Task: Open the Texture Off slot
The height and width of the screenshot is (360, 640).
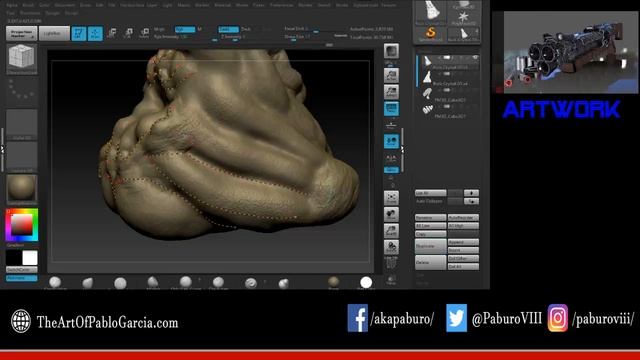Action: (x=22, y=156)
